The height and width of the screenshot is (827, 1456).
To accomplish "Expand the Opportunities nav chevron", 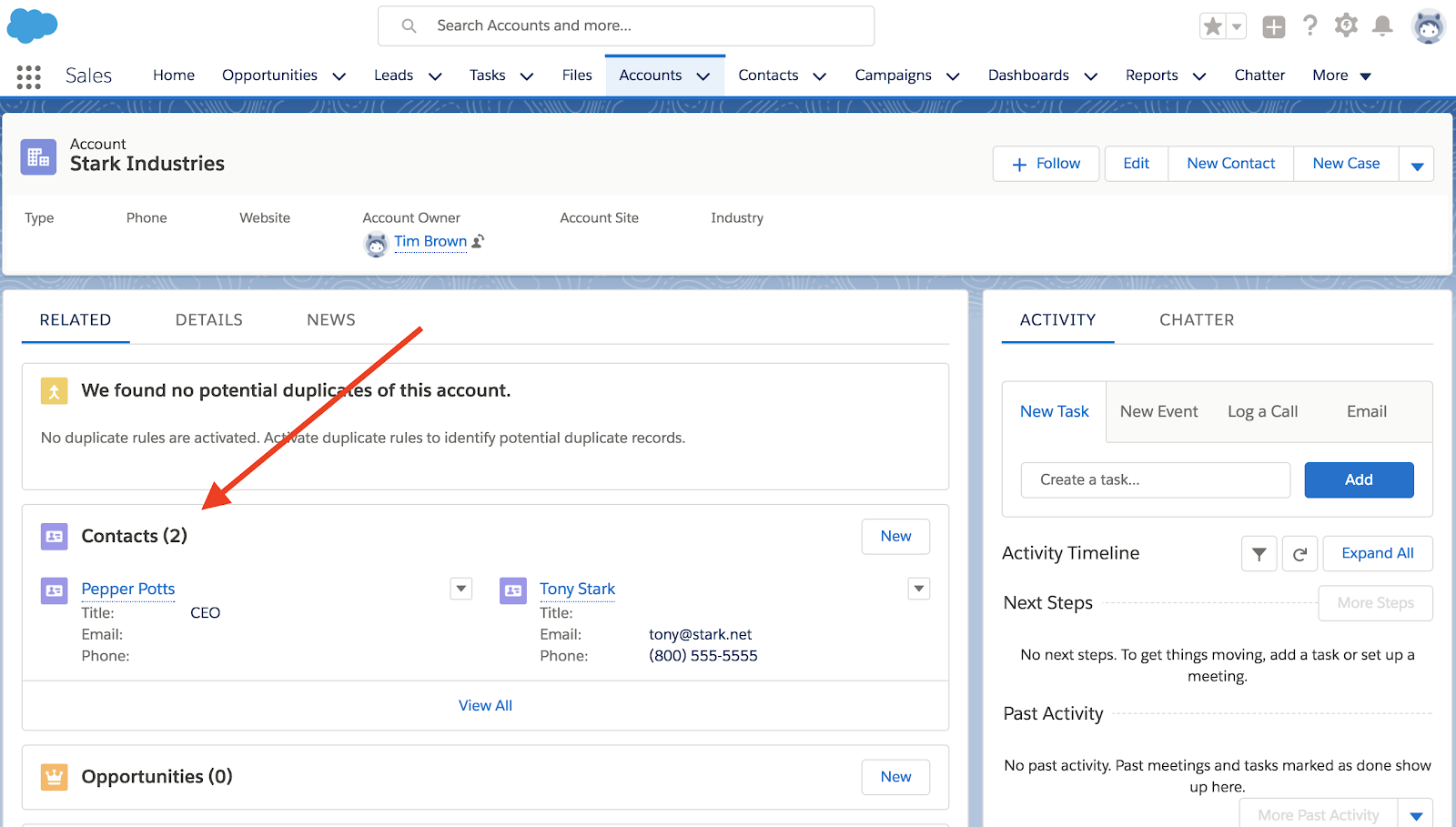I will pyautogui.click(x=339, y=76).
